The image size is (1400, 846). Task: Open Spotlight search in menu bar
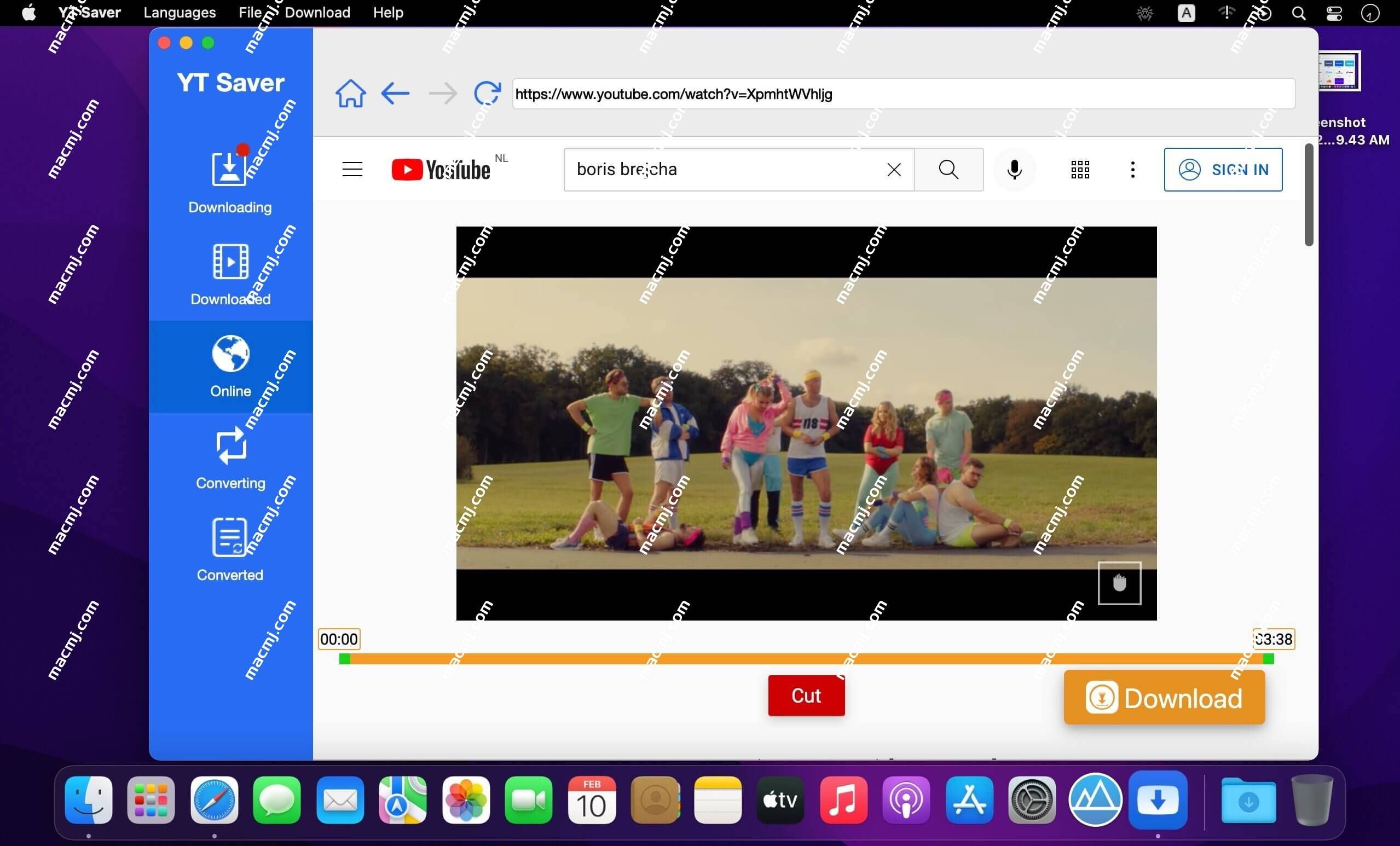pos(1298,13)
